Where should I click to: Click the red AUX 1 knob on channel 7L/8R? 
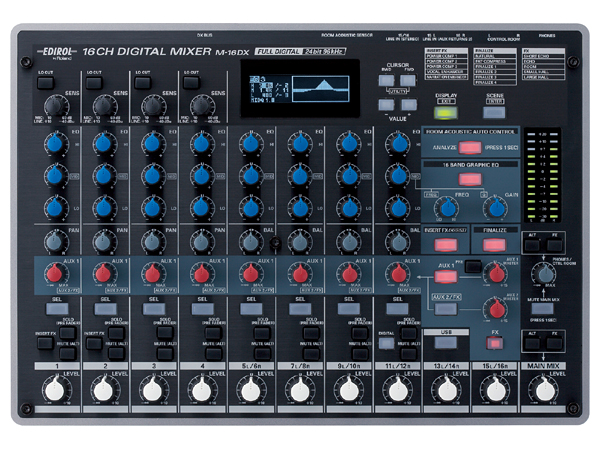click(x=299, y=274)
